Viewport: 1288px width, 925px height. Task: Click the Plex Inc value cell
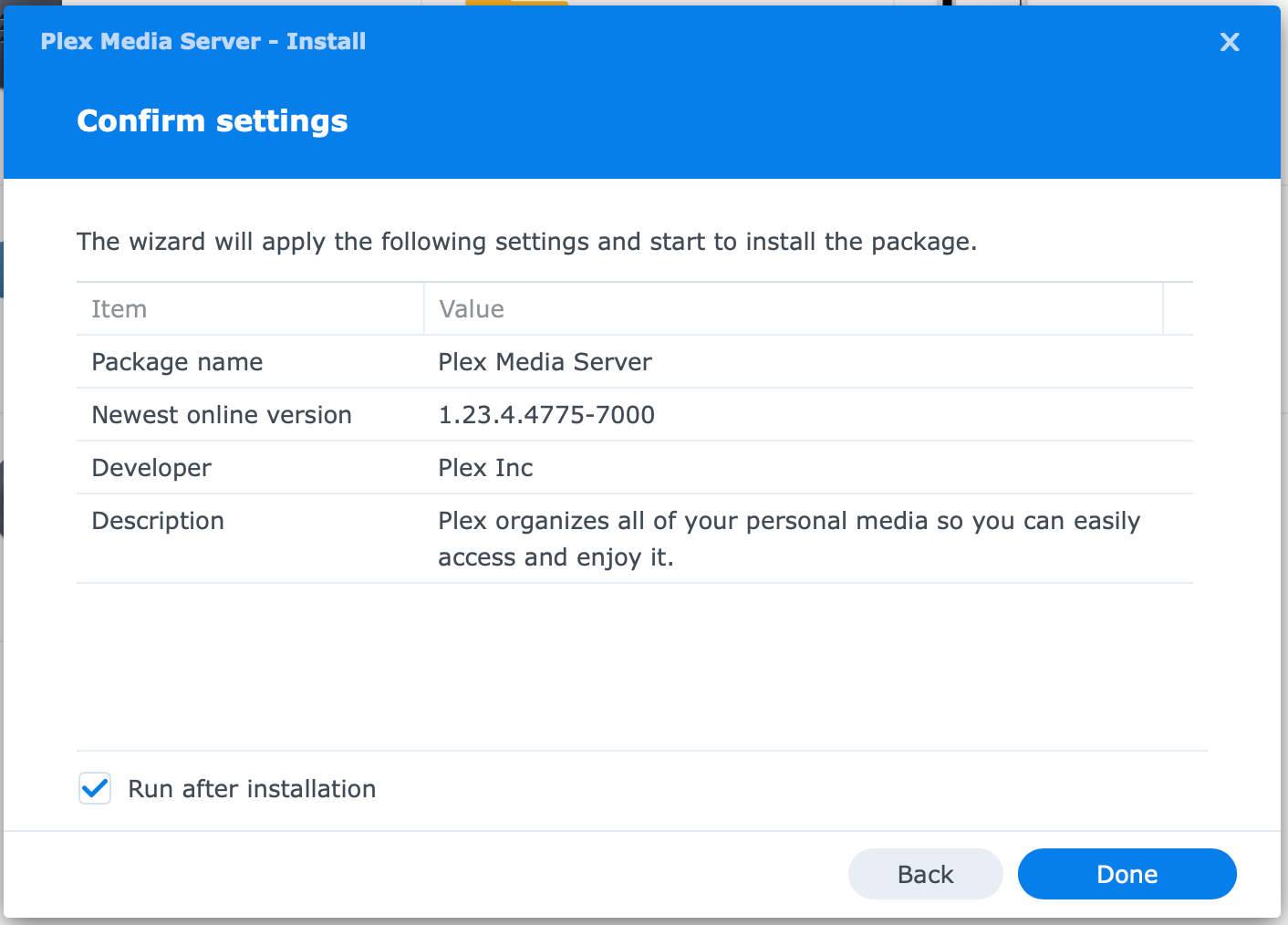[485, 468]
